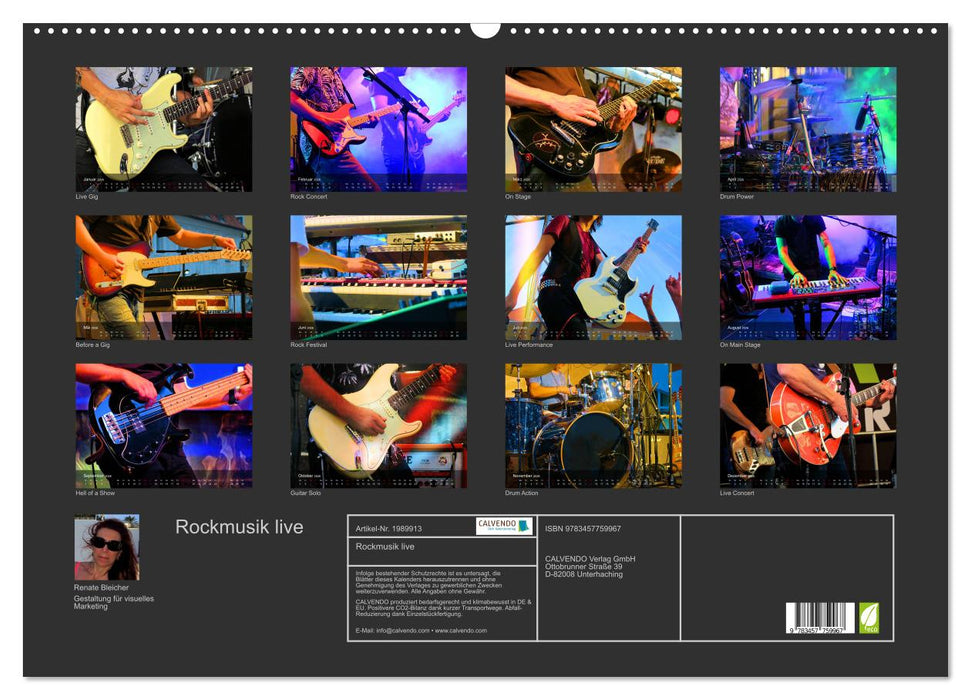This screenshot has width=971, height=700.
Task: Click the barcode at bottom right
Action: (820, 618)
